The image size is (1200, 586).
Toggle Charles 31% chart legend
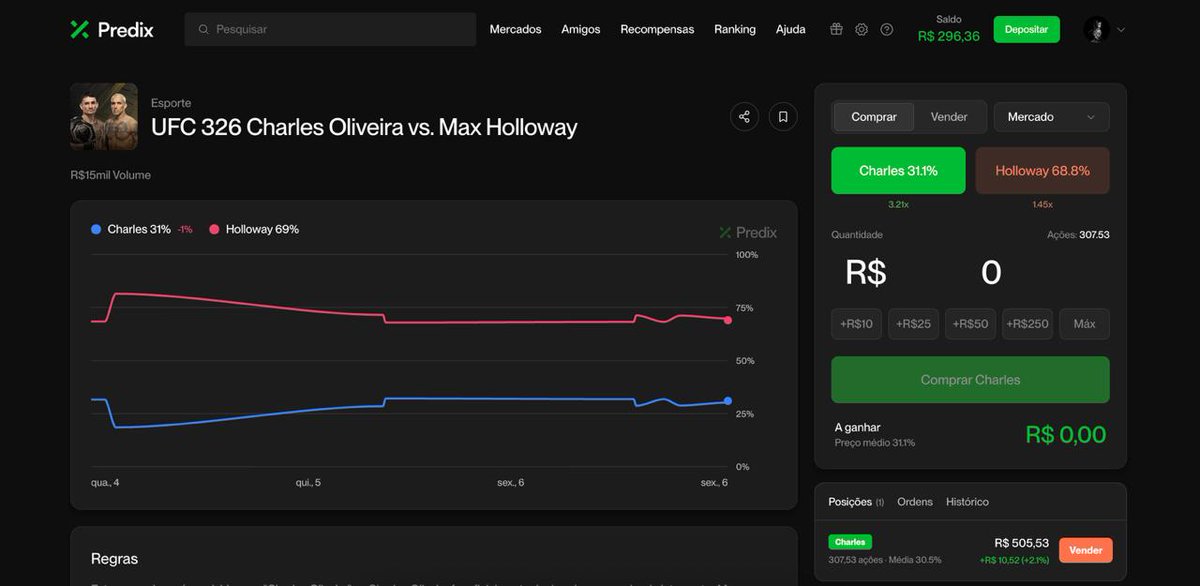131,229
